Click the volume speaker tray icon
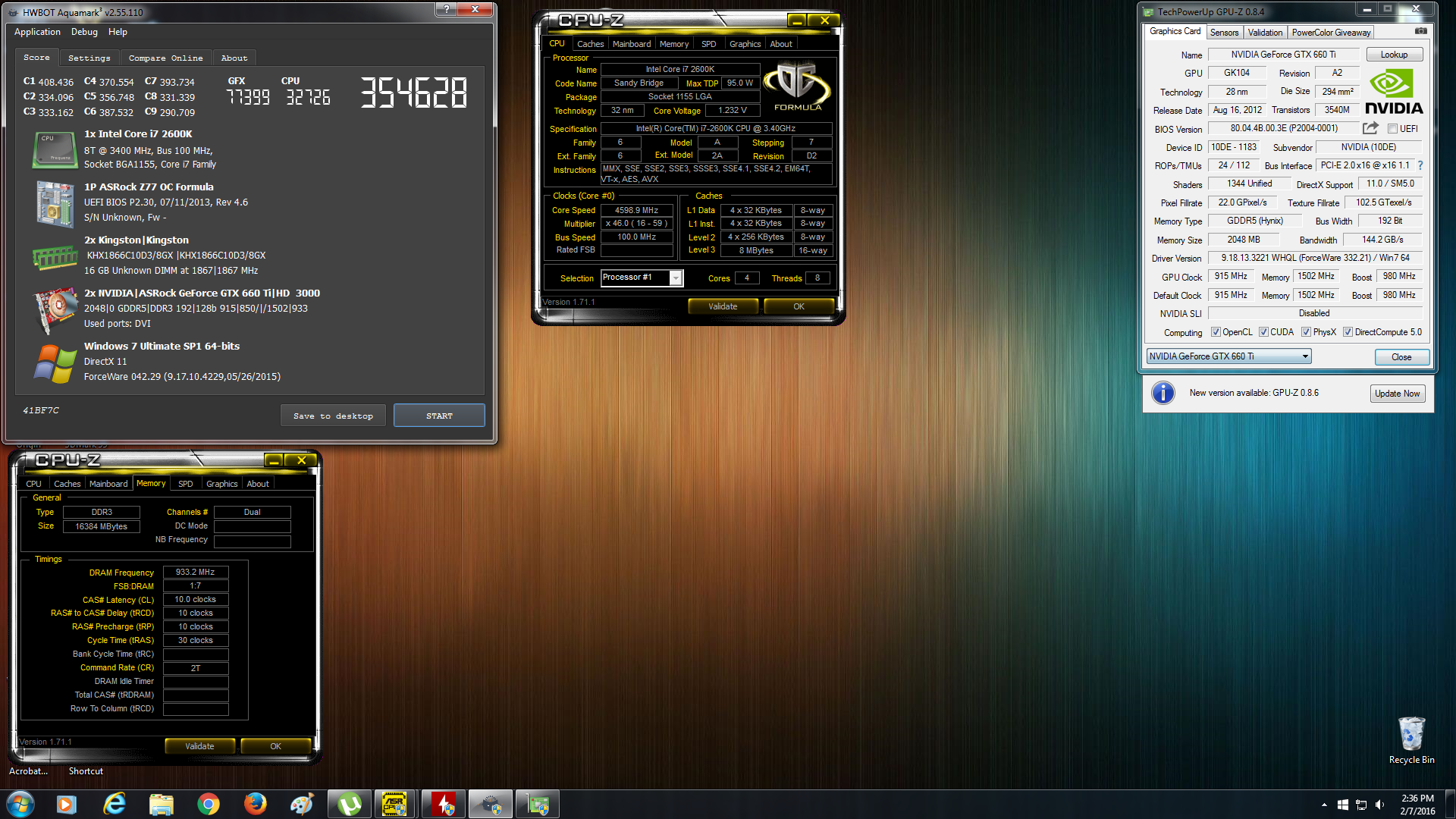 pos(1379,805)
